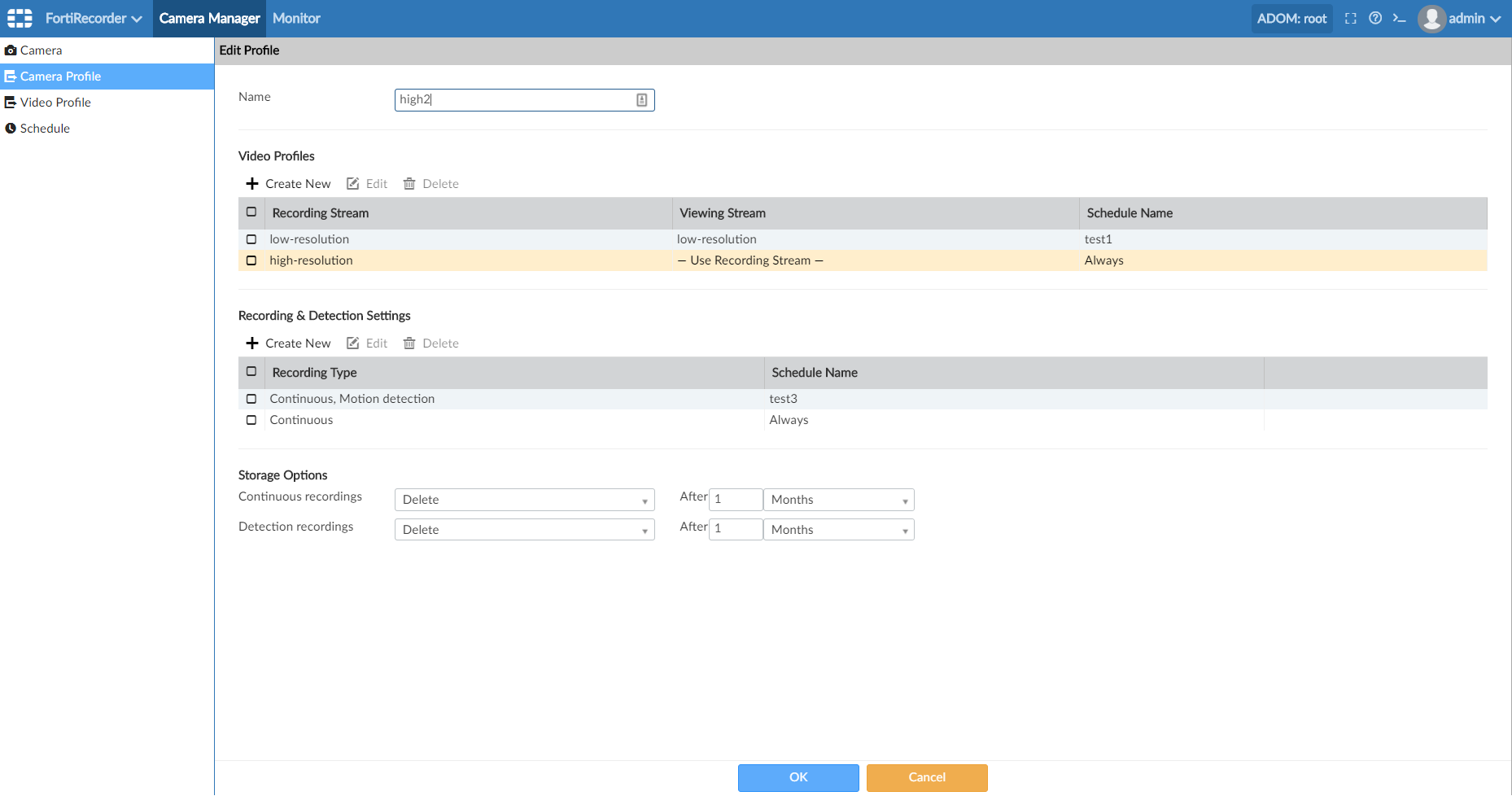Image resolution: width=1512 pixels, height=796 pixels.
Task: Click Create New plus under Video Profiles
Action: pyautogui.click(x=252, y=184)
